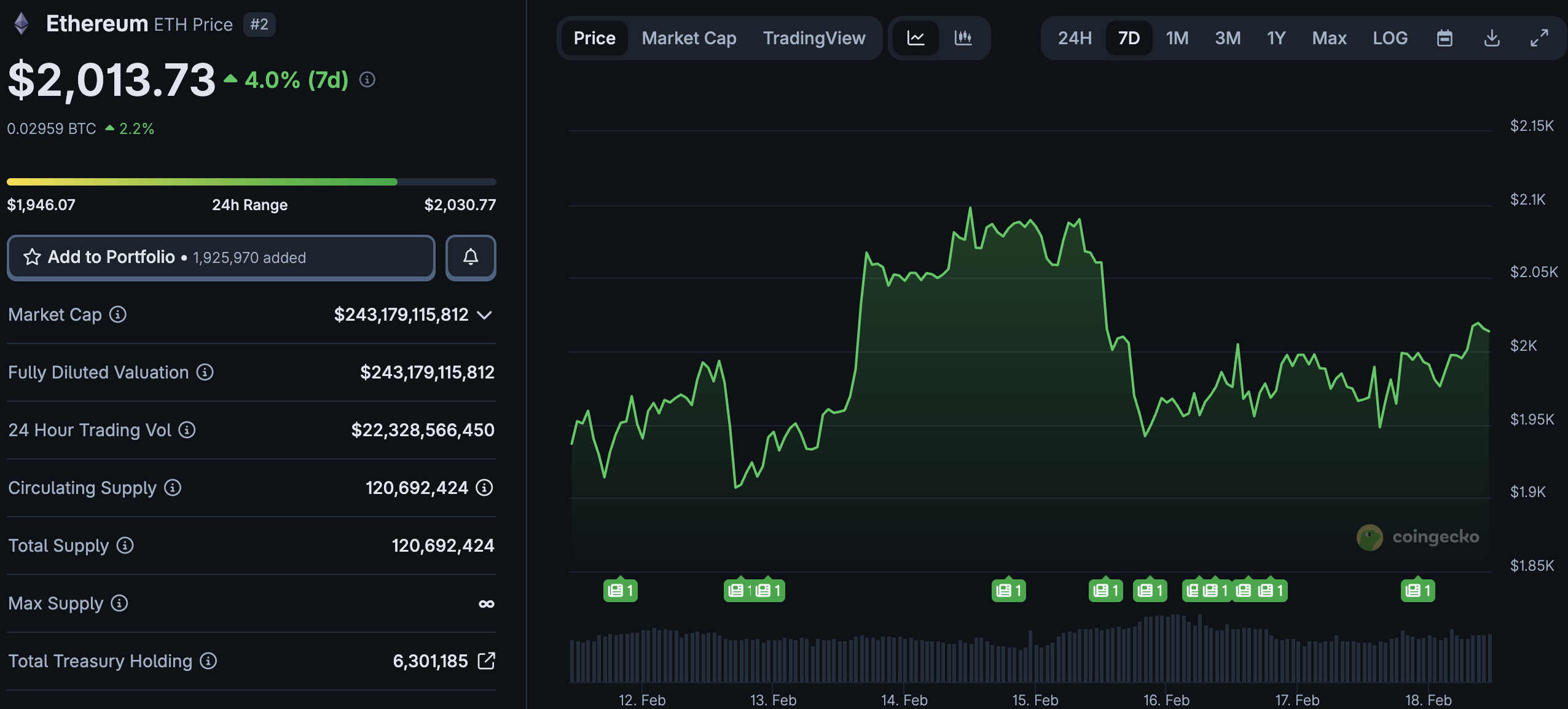Select the 3M time range
Image resolution: width=1568 pixels, height=709 pixels.
click(1228, 38)
